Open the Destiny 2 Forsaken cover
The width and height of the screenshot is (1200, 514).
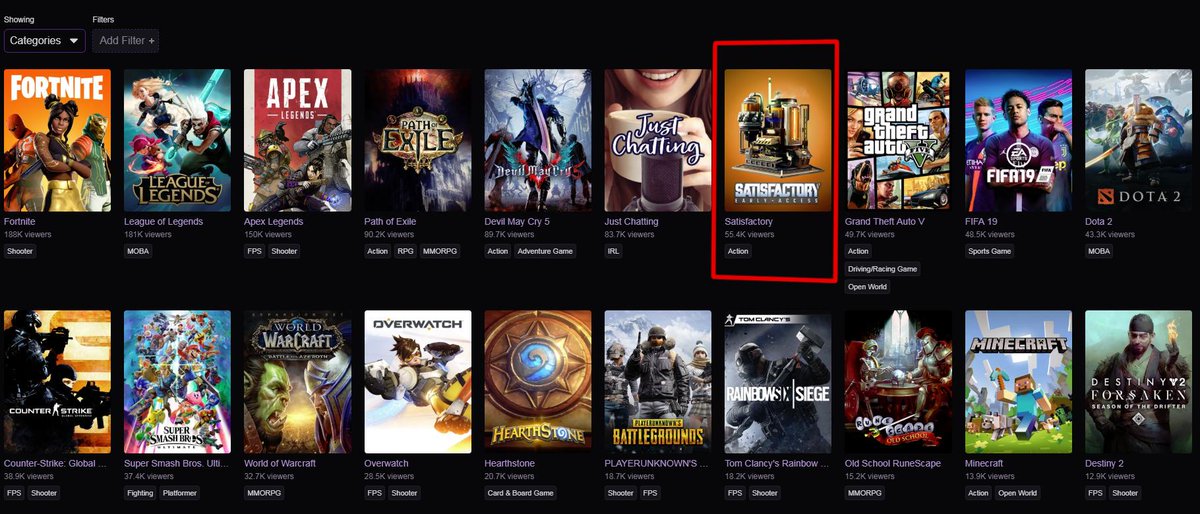[1138, 381]
